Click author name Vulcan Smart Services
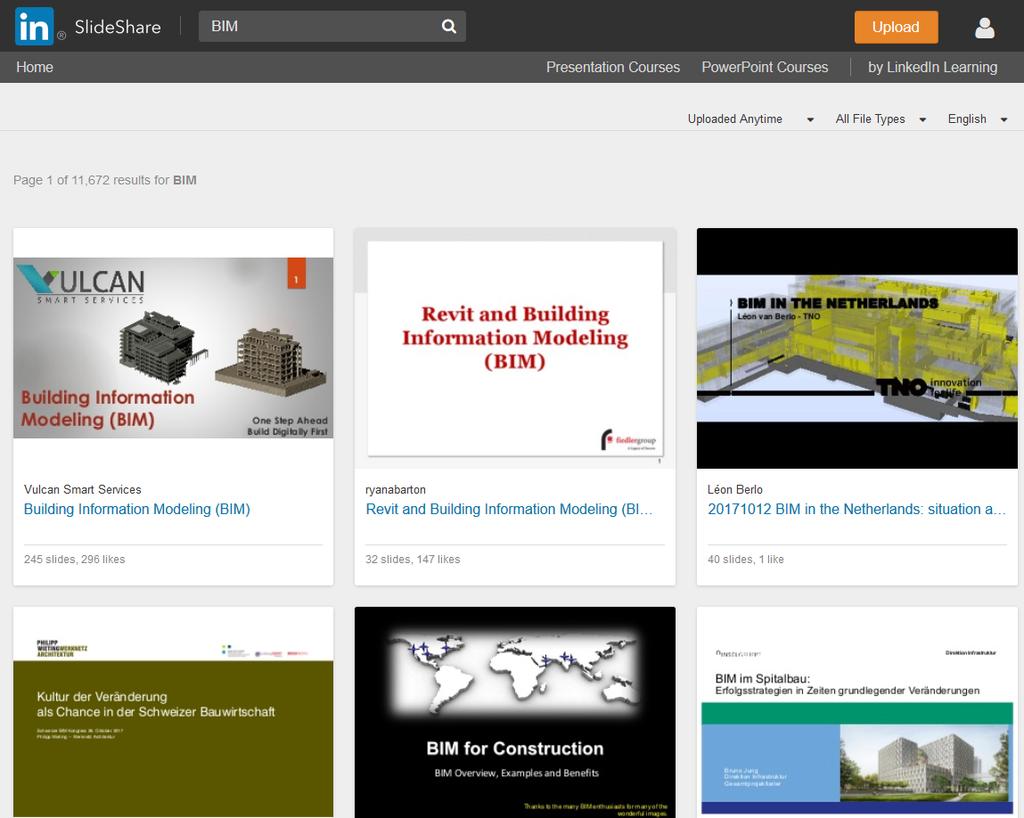The height and width of the screenshot is (818, 1024). tap(83, 490)
